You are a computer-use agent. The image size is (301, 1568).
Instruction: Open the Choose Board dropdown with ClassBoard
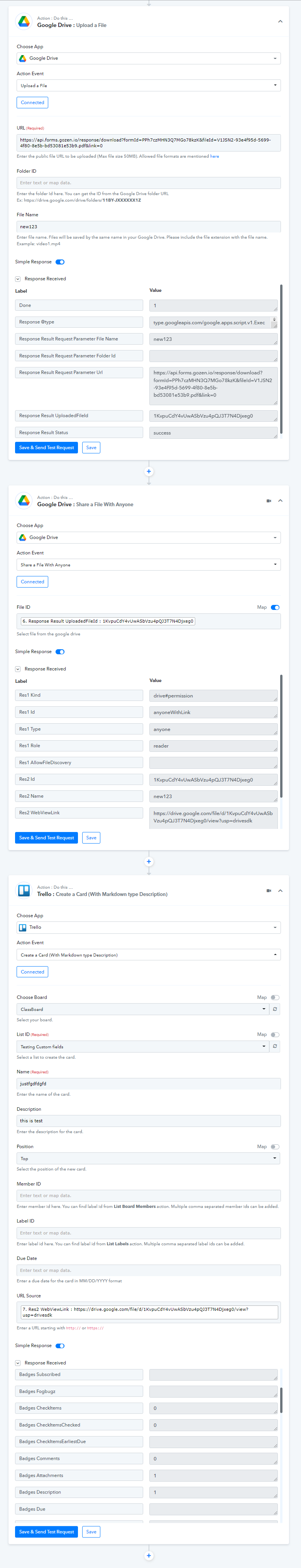click(142, 1009)
